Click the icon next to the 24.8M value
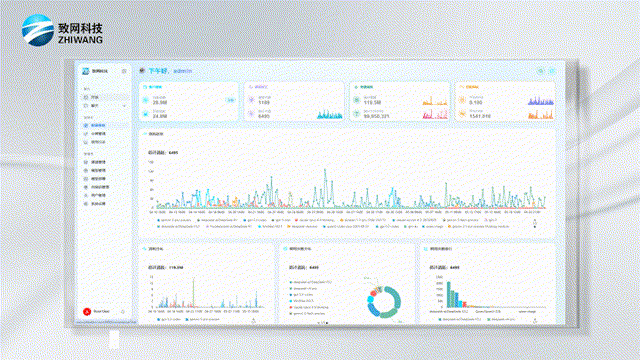Screen dimensions: 640x360 coord(146,114)
